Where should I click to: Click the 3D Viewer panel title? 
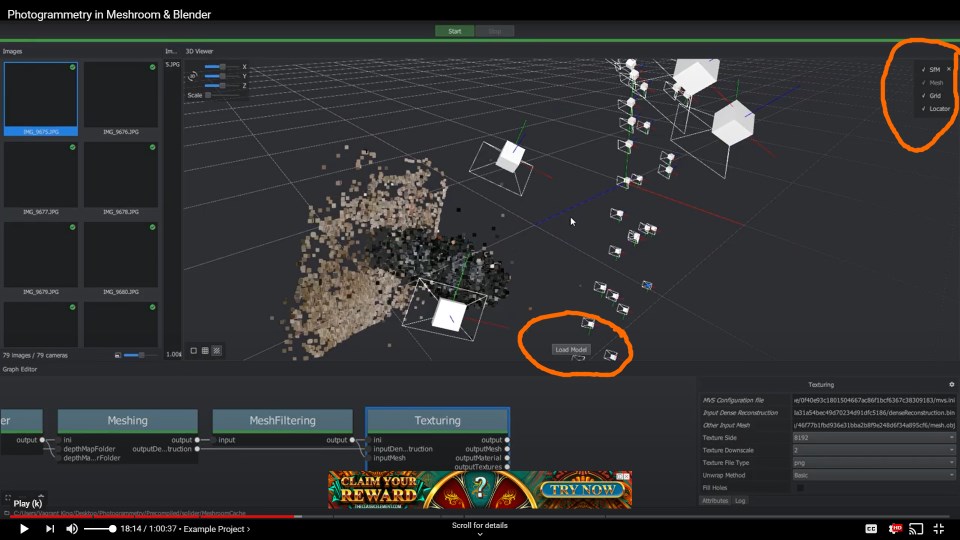click(x=200, y=51)
